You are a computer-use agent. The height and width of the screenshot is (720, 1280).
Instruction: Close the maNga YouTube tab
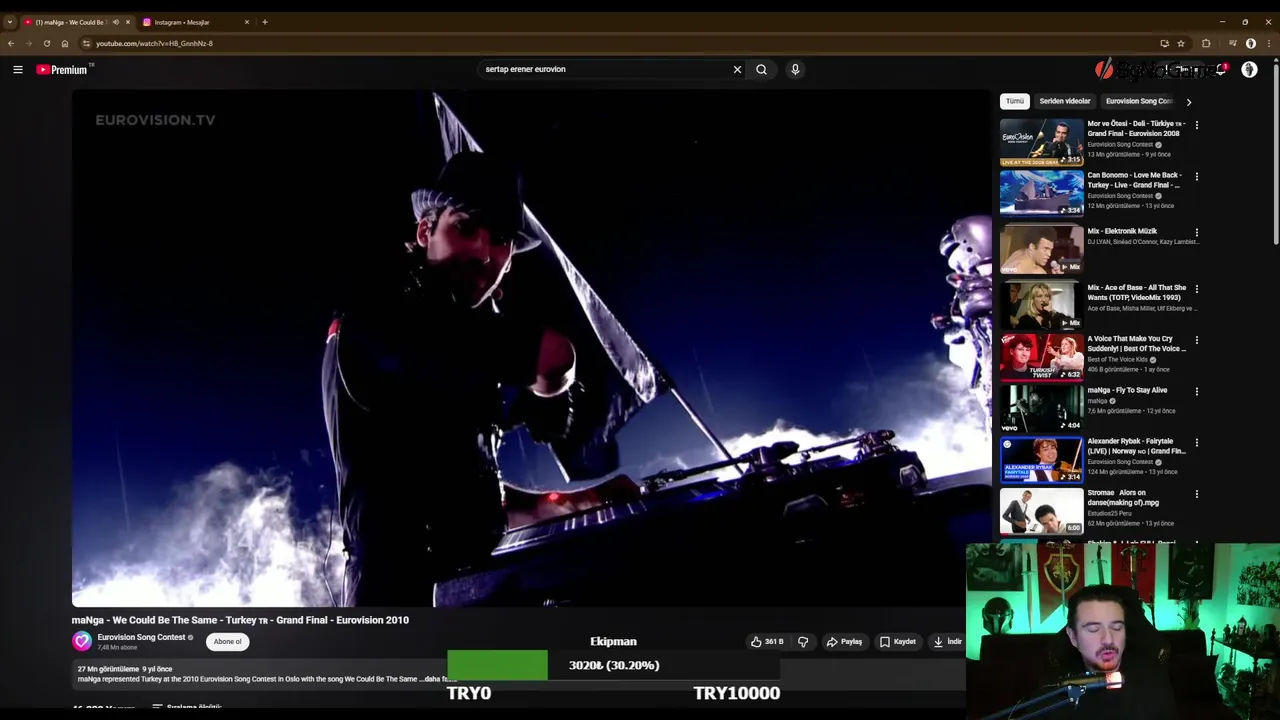(127, 22)
